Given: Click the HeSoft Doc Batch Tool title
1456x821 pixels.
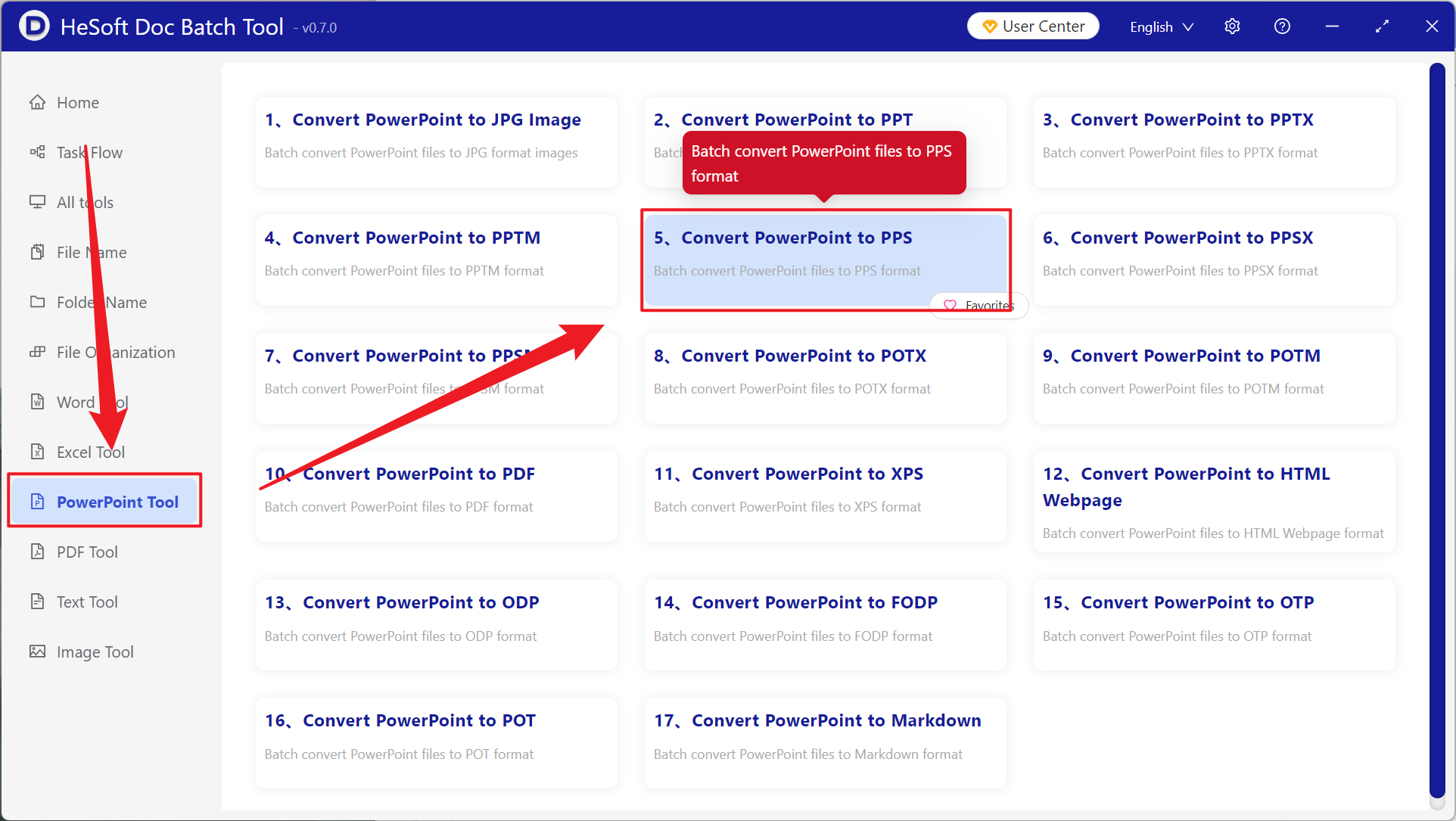Looking at the screenshot, I should coord(172,26).
